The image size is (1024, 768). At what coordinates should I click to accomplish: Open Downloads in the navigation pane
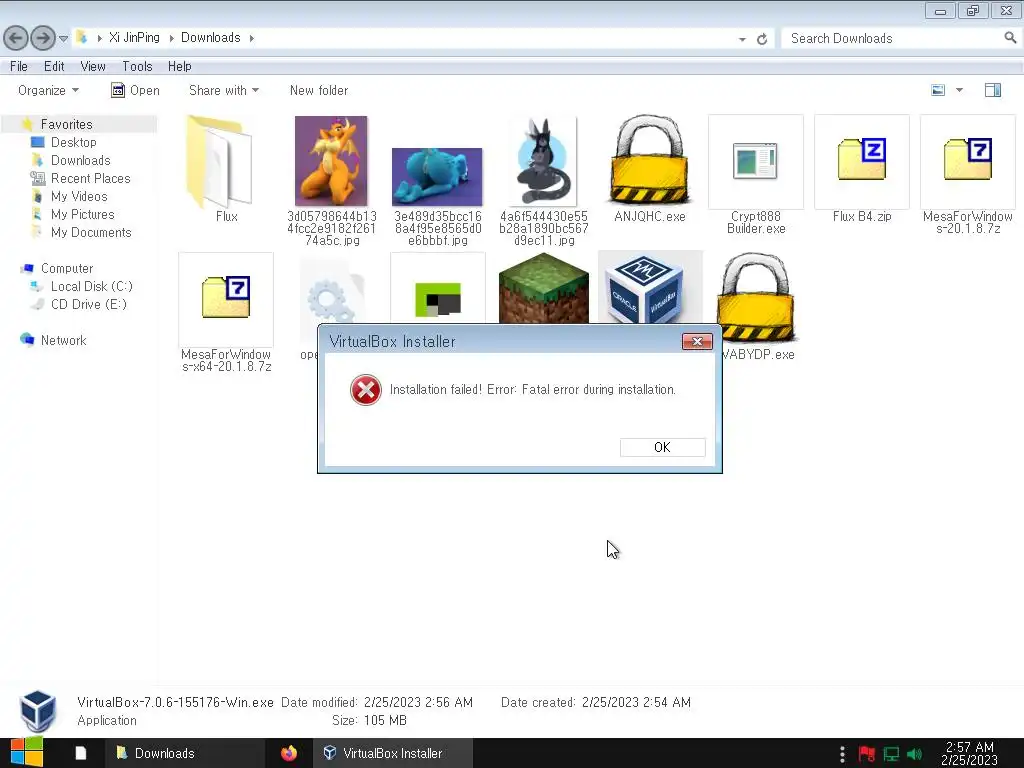(x=80, y=161)
